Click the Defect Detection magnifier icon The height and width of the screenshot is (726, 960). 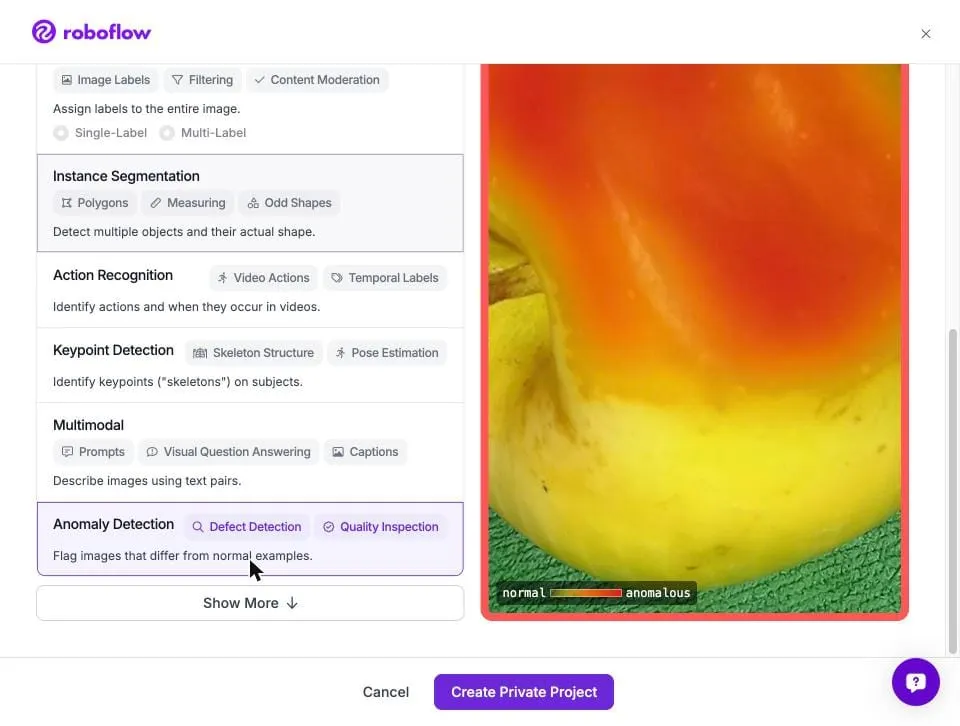(198, 527)
